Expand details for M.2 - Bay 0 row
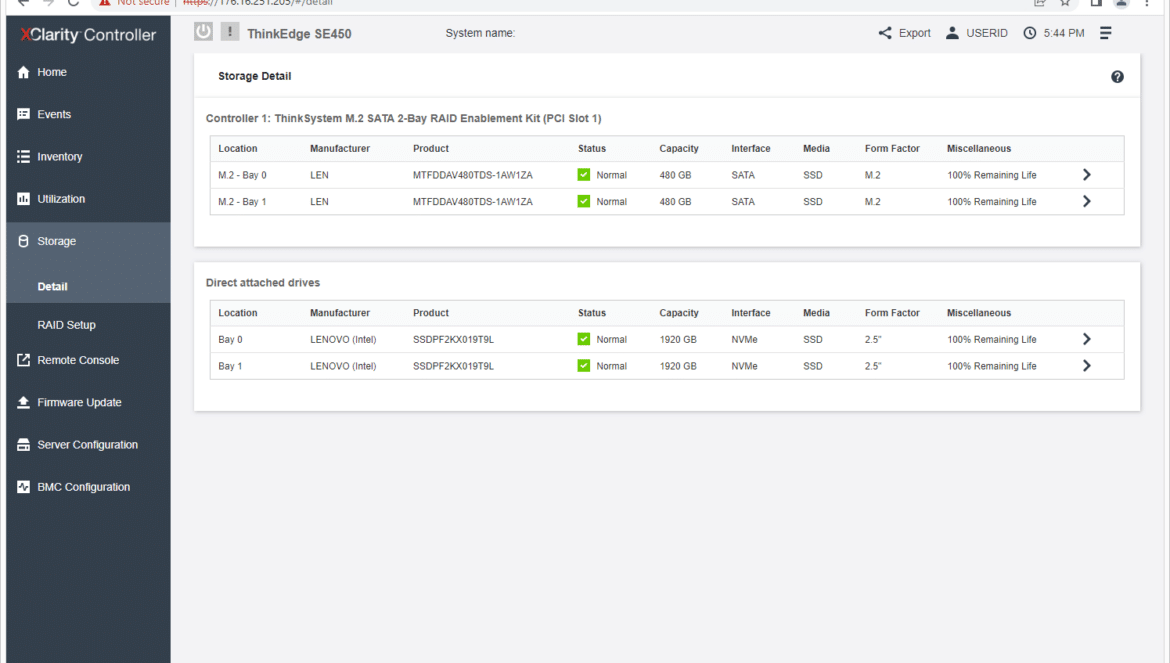1170x663 pixels. coord(1086,175)
